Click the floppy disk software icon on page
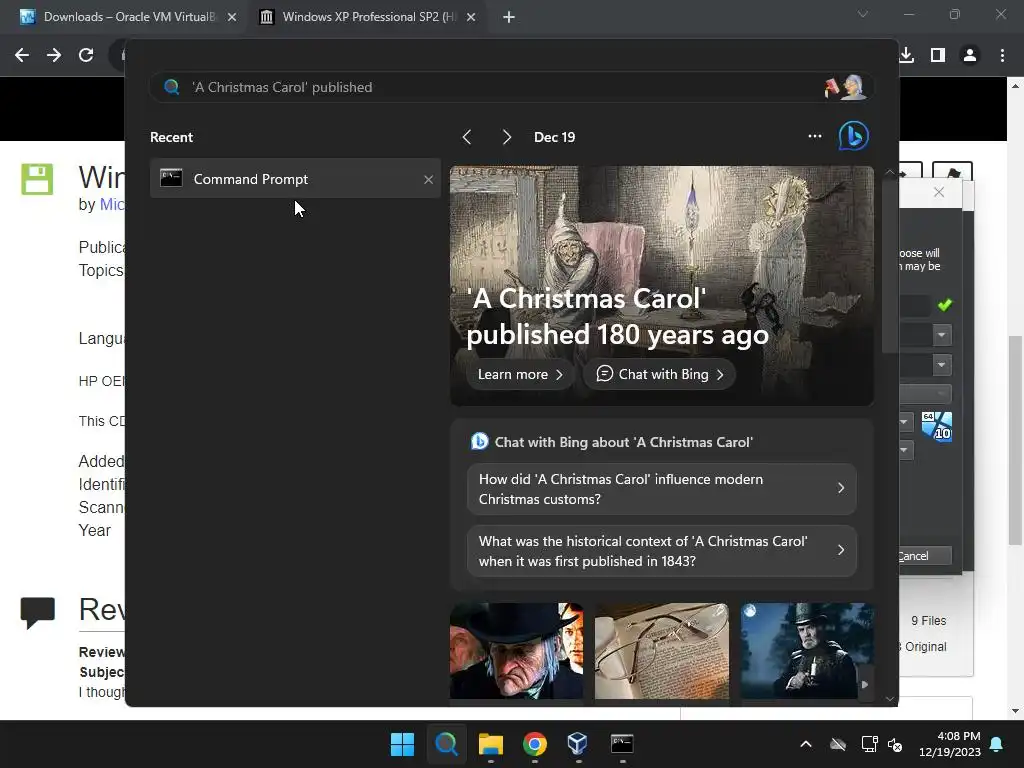The height and width of the screenshot is (768, 1024). [37, 179]
